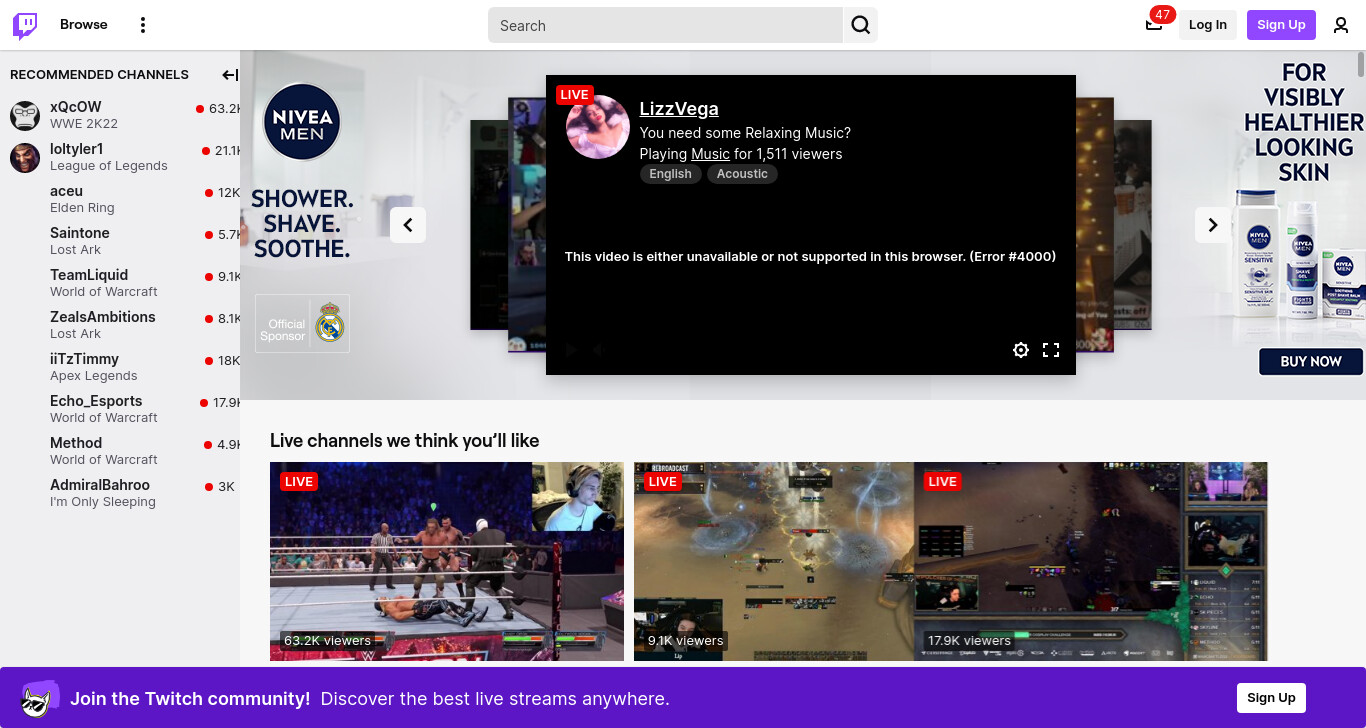The image size is (1366, 728).
Task: Open Saintone's channel in the sidebar
Action: (x=120, y=241)
